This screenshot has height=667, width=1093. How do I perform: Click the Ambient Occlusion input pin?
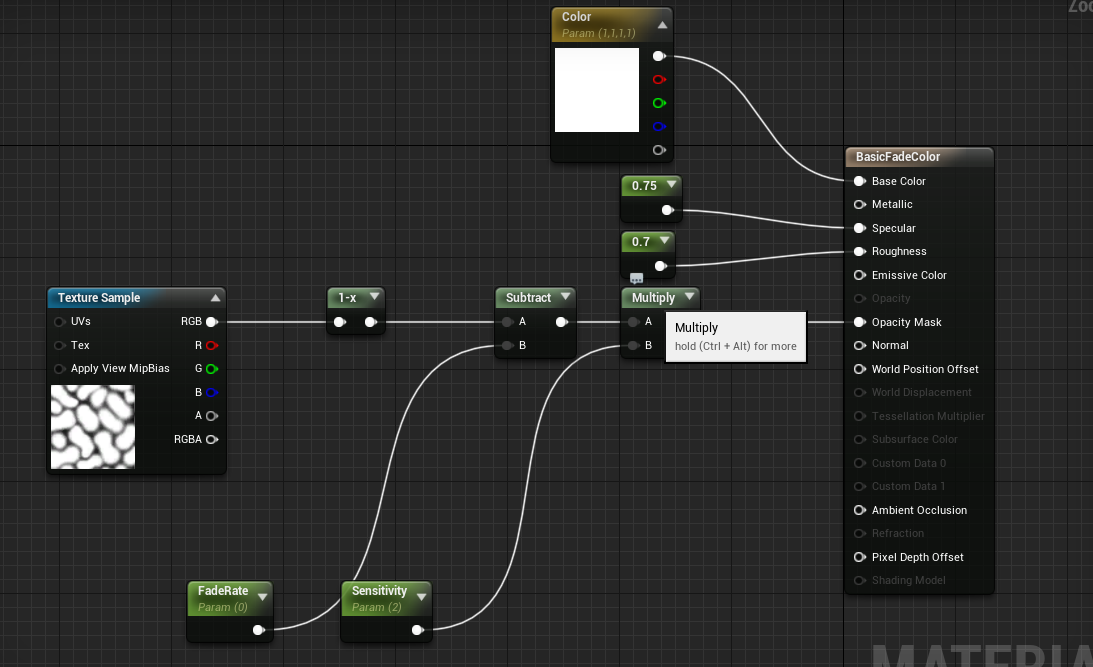(x=859, y=509)
